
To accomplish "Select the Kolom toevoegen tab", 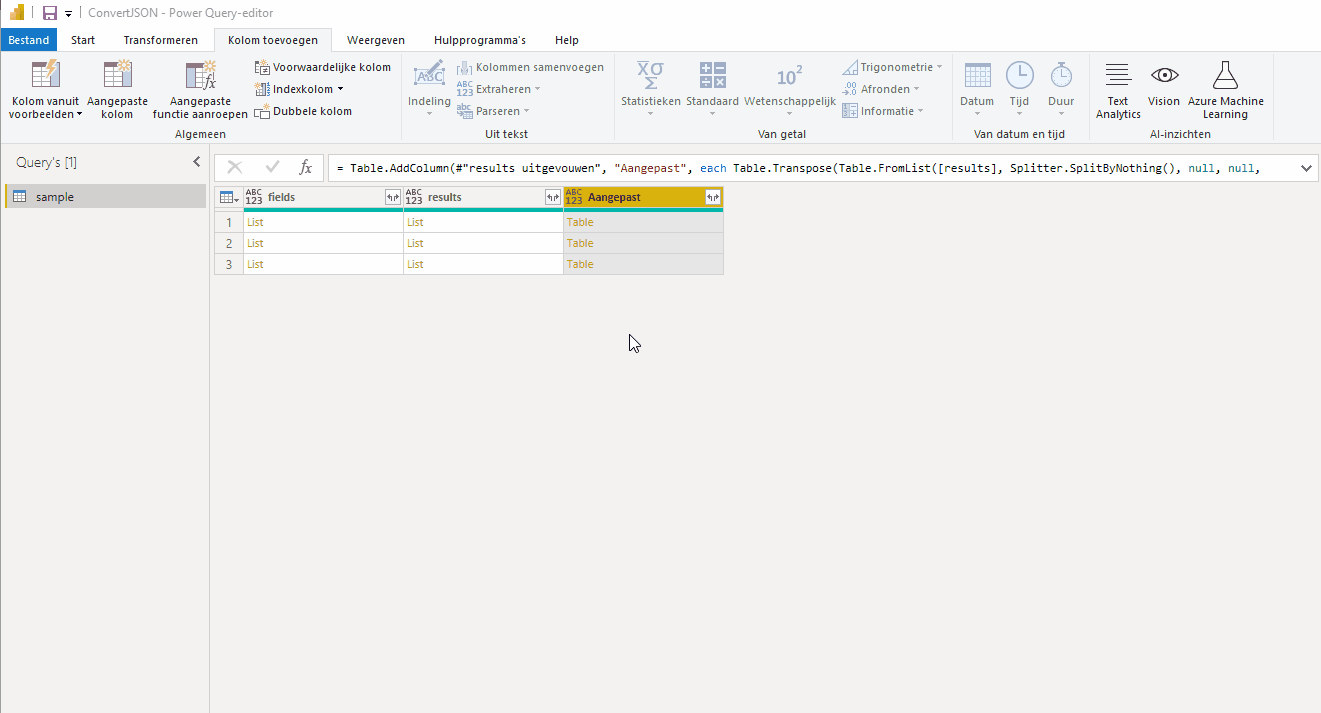I will pos(273,40).
